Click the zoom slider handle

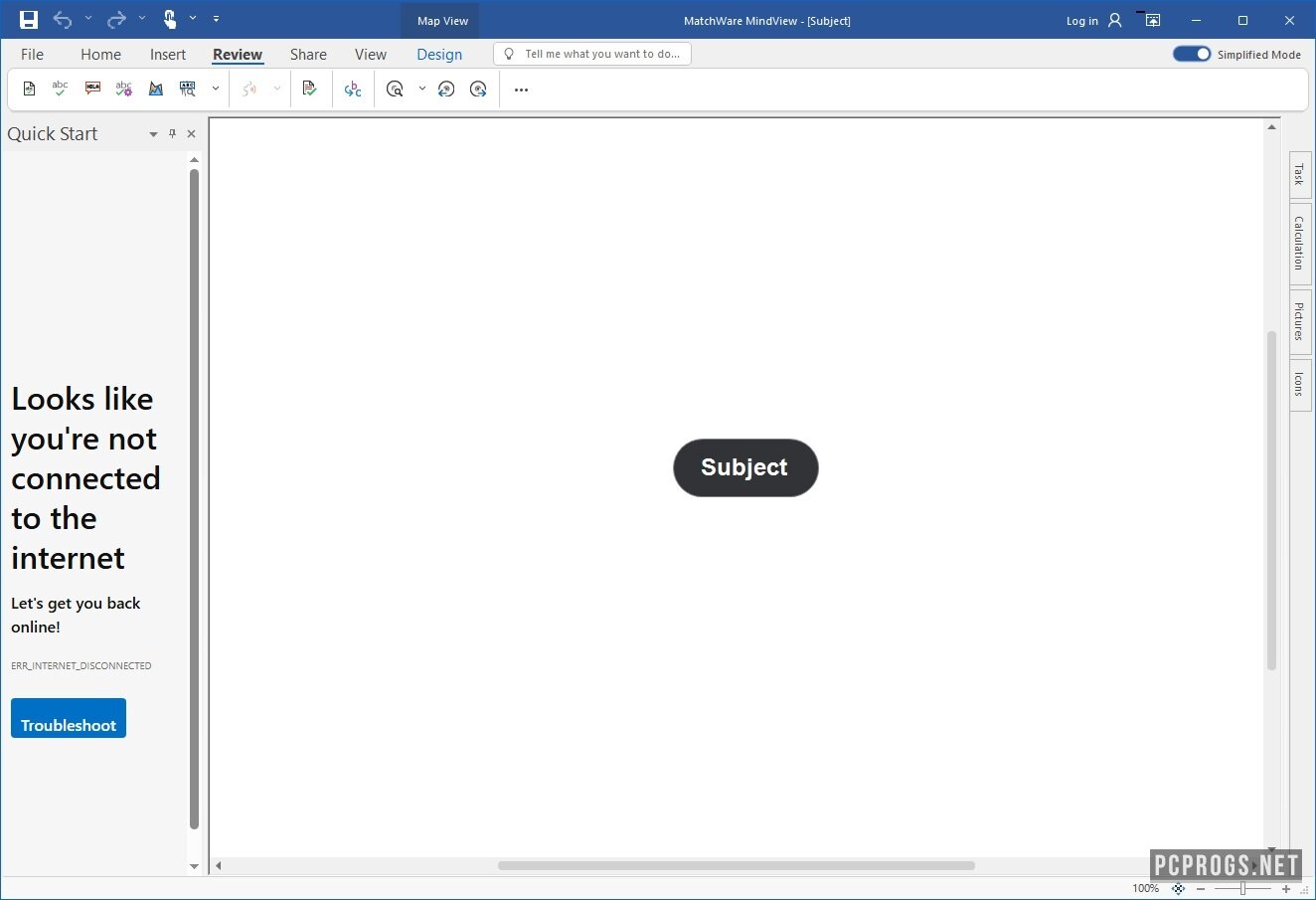coord(1242,889)
